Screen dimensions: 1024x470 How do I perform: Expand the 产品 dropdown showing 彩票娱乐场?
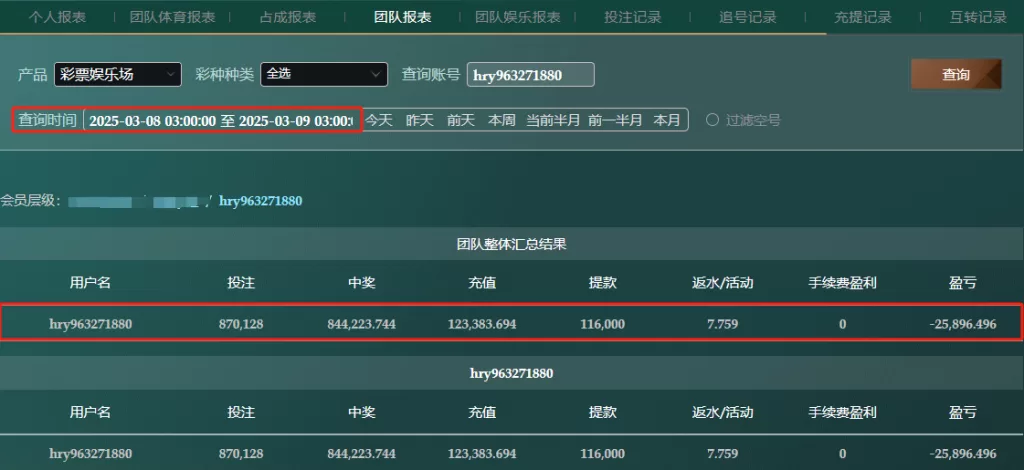tap(118, 74)
